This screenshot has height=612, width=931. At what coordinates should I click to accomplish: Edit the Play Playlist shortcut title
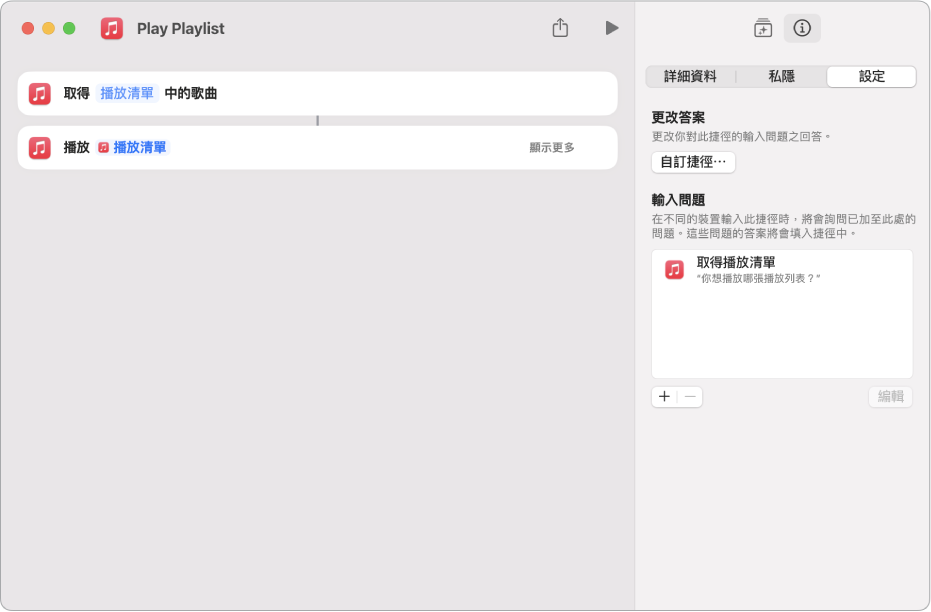click(180, 28)
